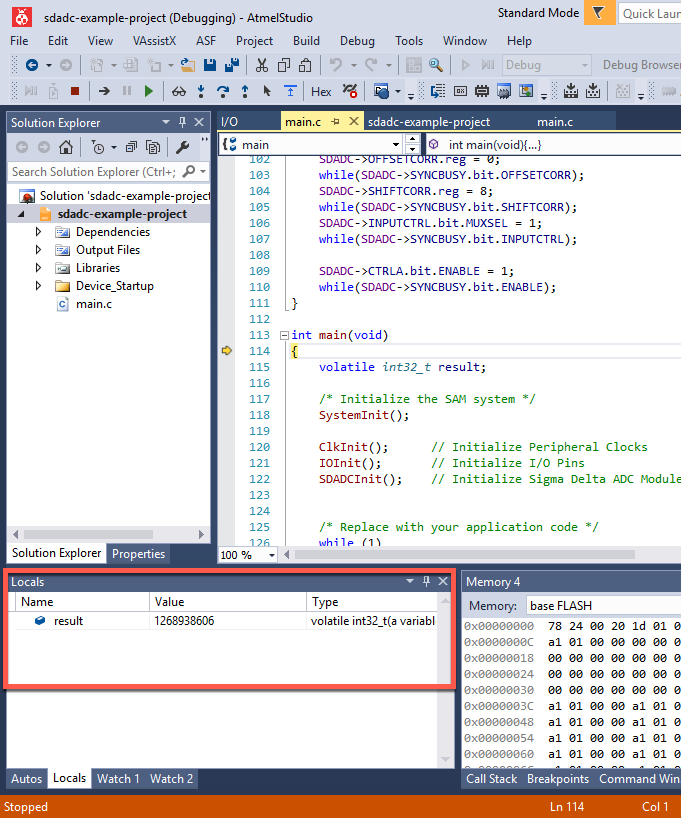The width and height of the screenshot is (681, 818).
Task: Click the Reset upward arrow icon
Action: [290, 91]
